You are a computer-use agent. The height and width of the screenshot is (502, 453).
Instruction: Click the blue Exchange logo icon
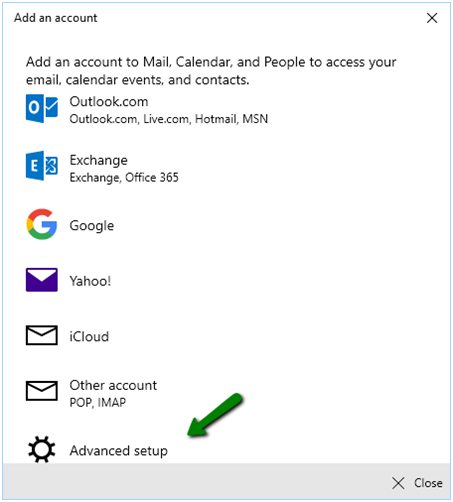pos(42,166)
